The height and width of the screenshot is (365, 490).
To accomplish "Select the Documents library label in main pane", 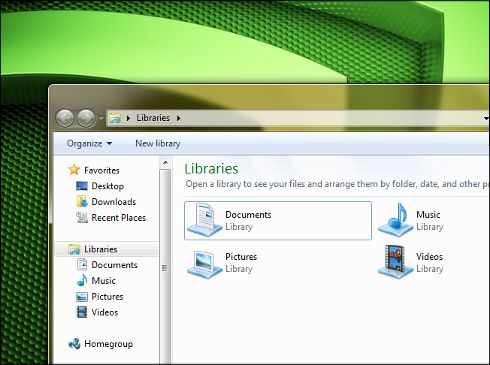I will 248,215.
